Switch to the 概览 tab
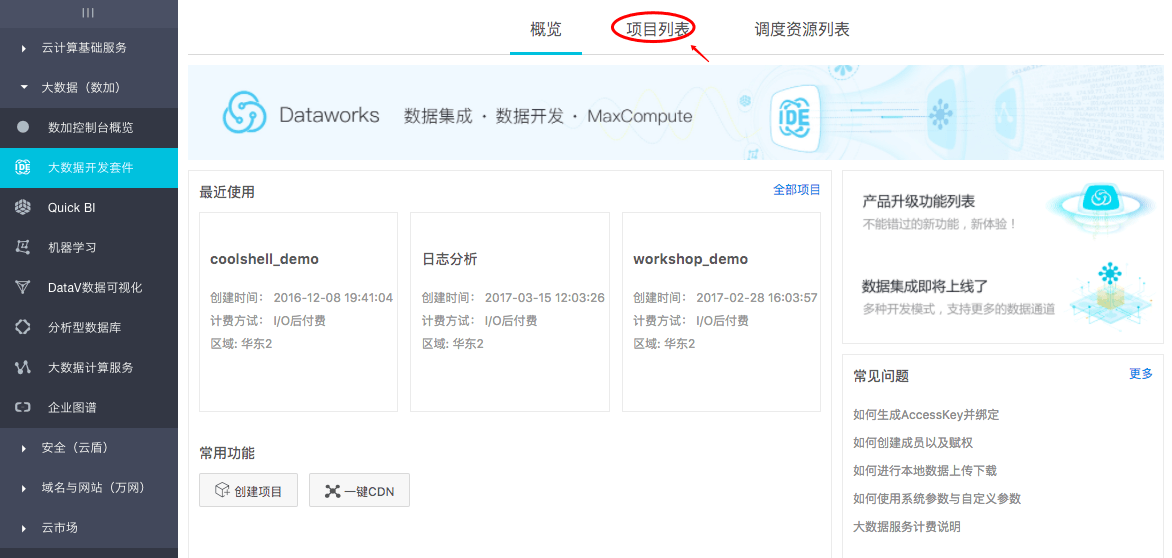This screenshot has height=558, width=1172. click(546, 30)
